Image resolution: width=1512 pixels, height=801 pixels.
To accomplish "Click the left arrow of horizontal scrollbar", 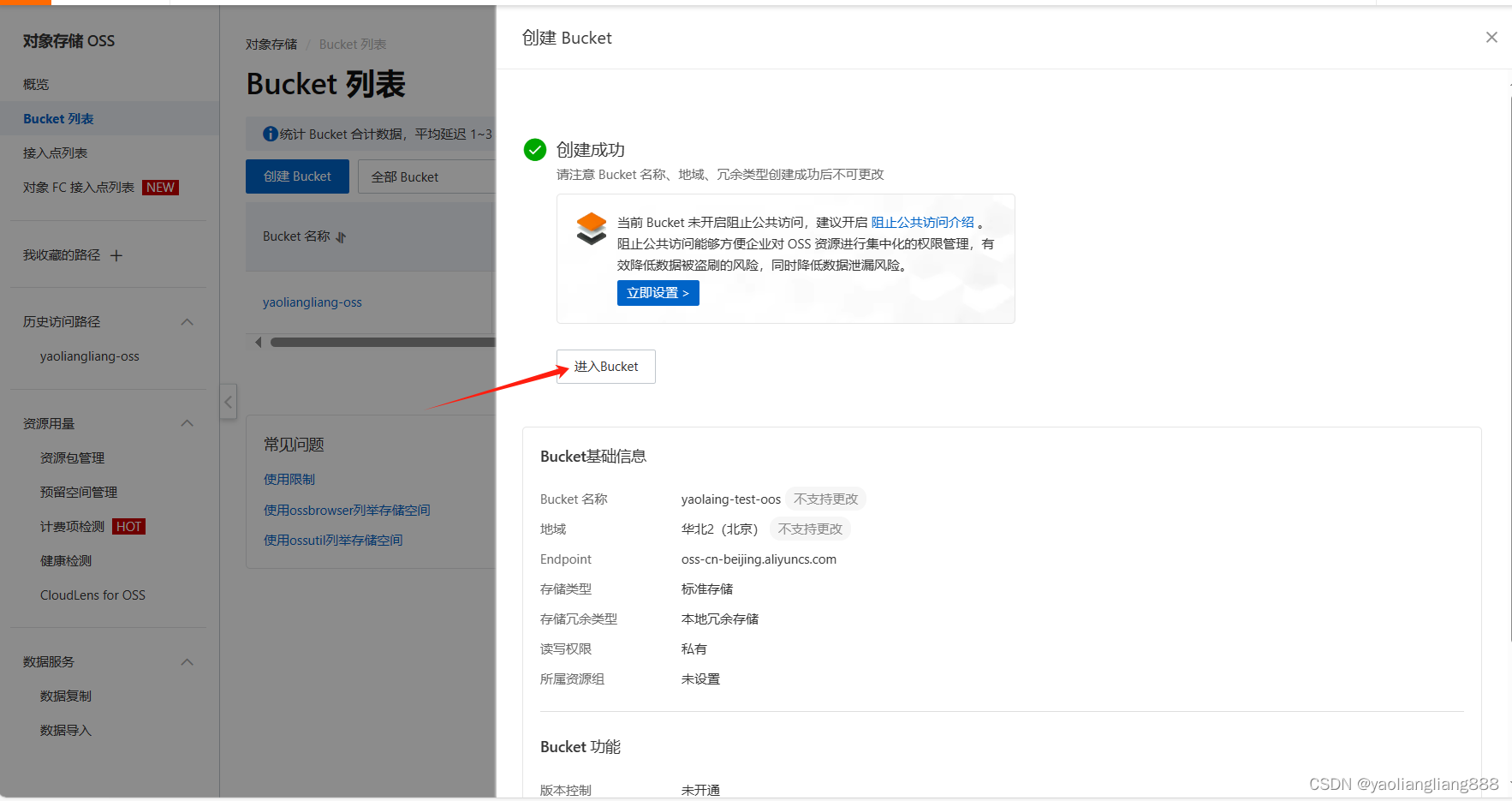I will 259,343.
